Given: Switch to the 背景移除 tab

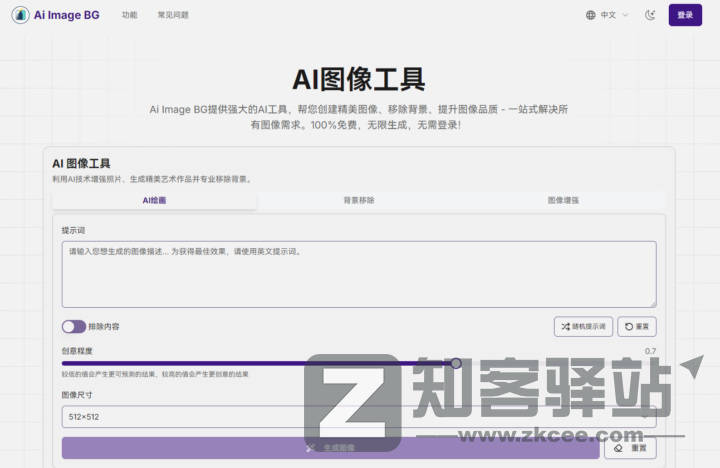Looking at the screenshot, I should tap(358, 200).
